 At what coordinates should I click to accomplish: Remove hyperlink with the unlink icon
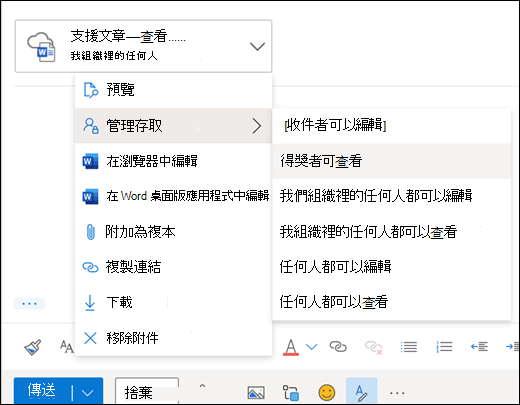pyautogui.click(x=373, y=347)
